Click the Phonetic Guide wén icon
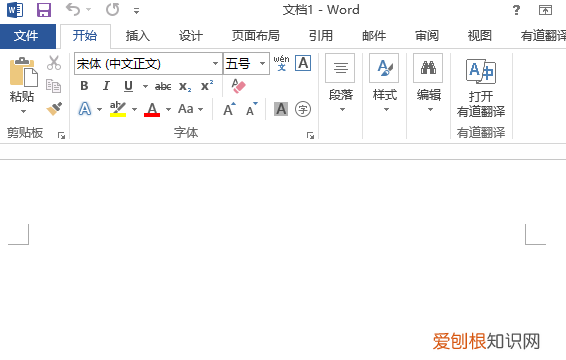This screenshot has width=566, height=360. pyautogui.click(x=281, y=63)
